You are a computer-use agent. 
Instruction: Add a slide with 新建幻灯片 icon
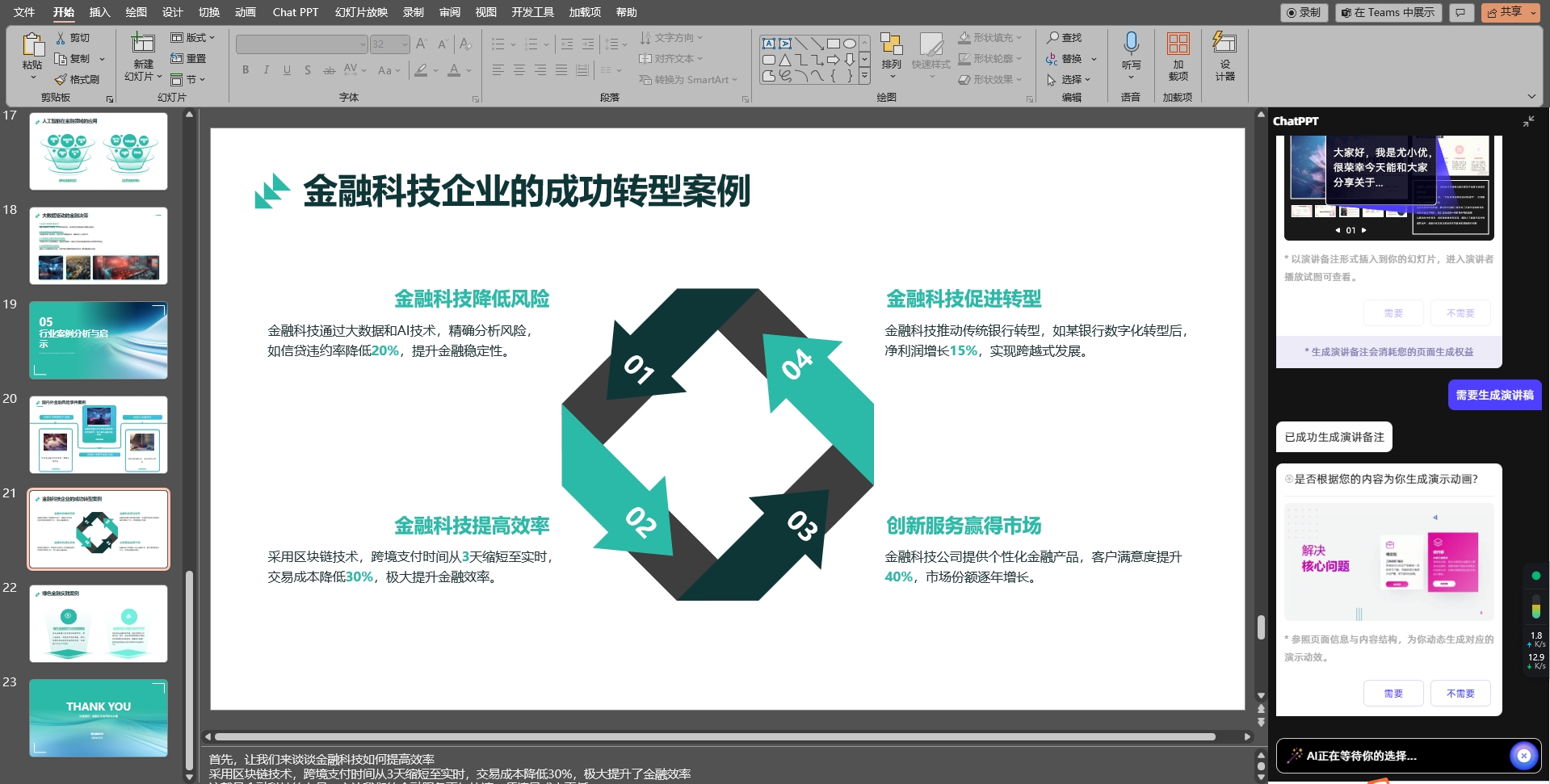(143, 44)
